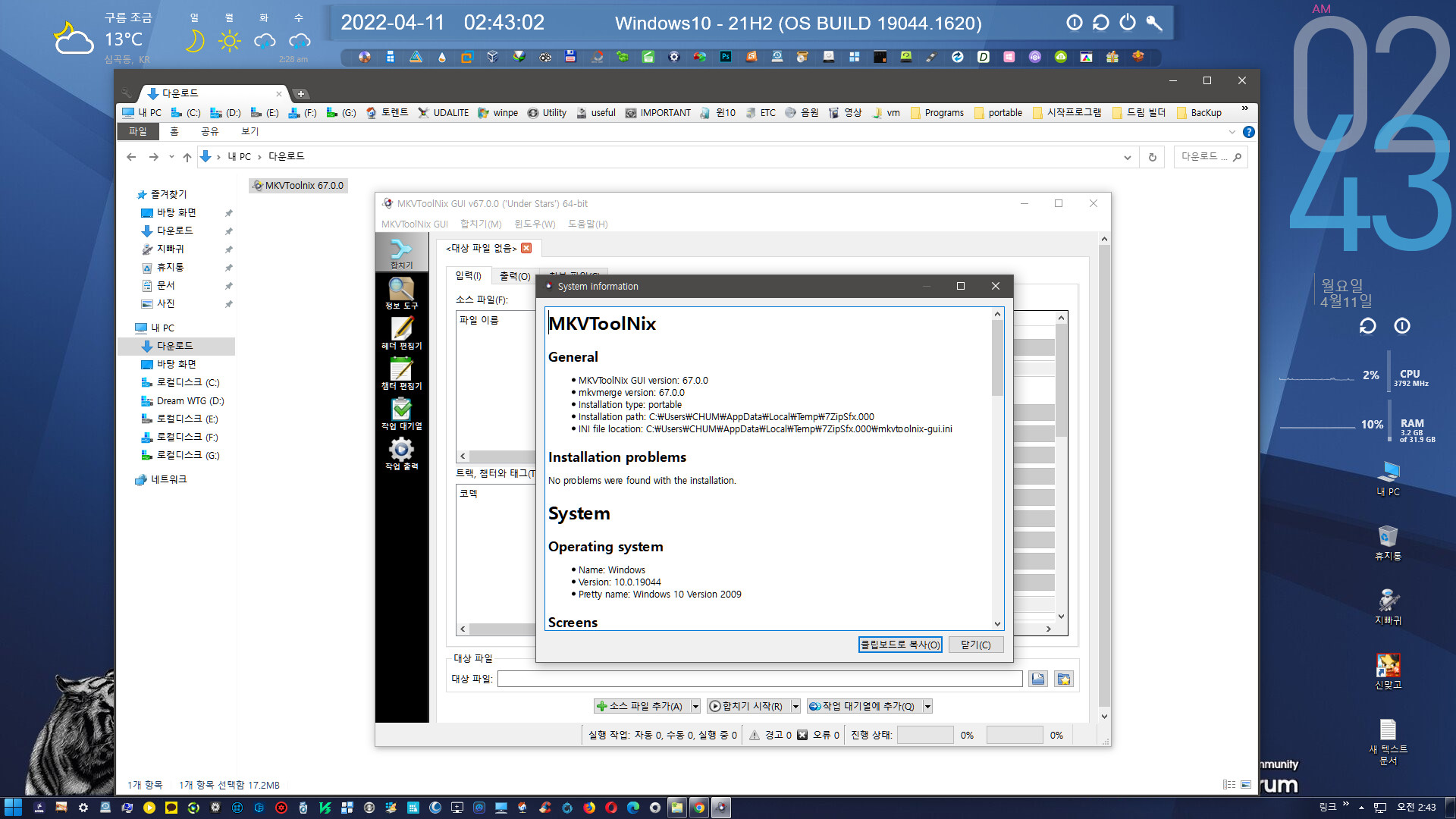
Task: Open Explorer help question mark icon
Action: [x=1249, y=132]
